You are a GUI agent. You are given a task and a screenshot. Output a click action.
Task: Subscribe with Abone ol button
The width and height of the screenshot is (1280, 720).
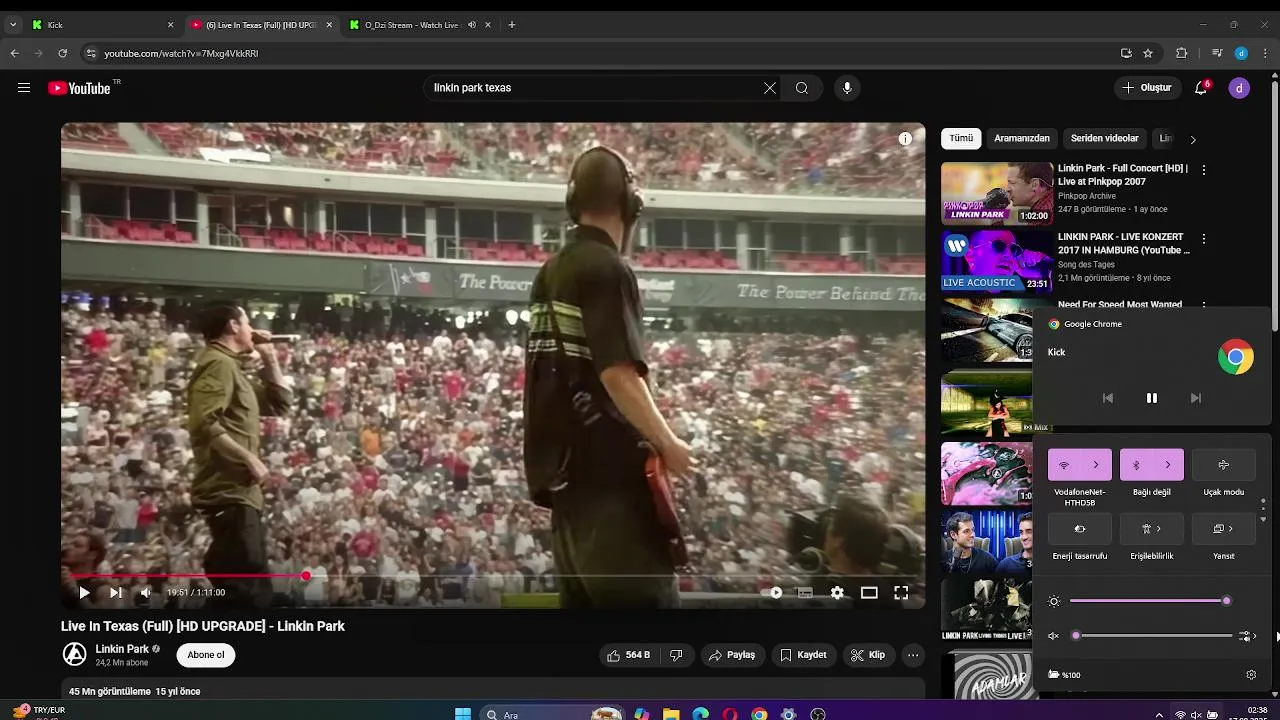206,655
